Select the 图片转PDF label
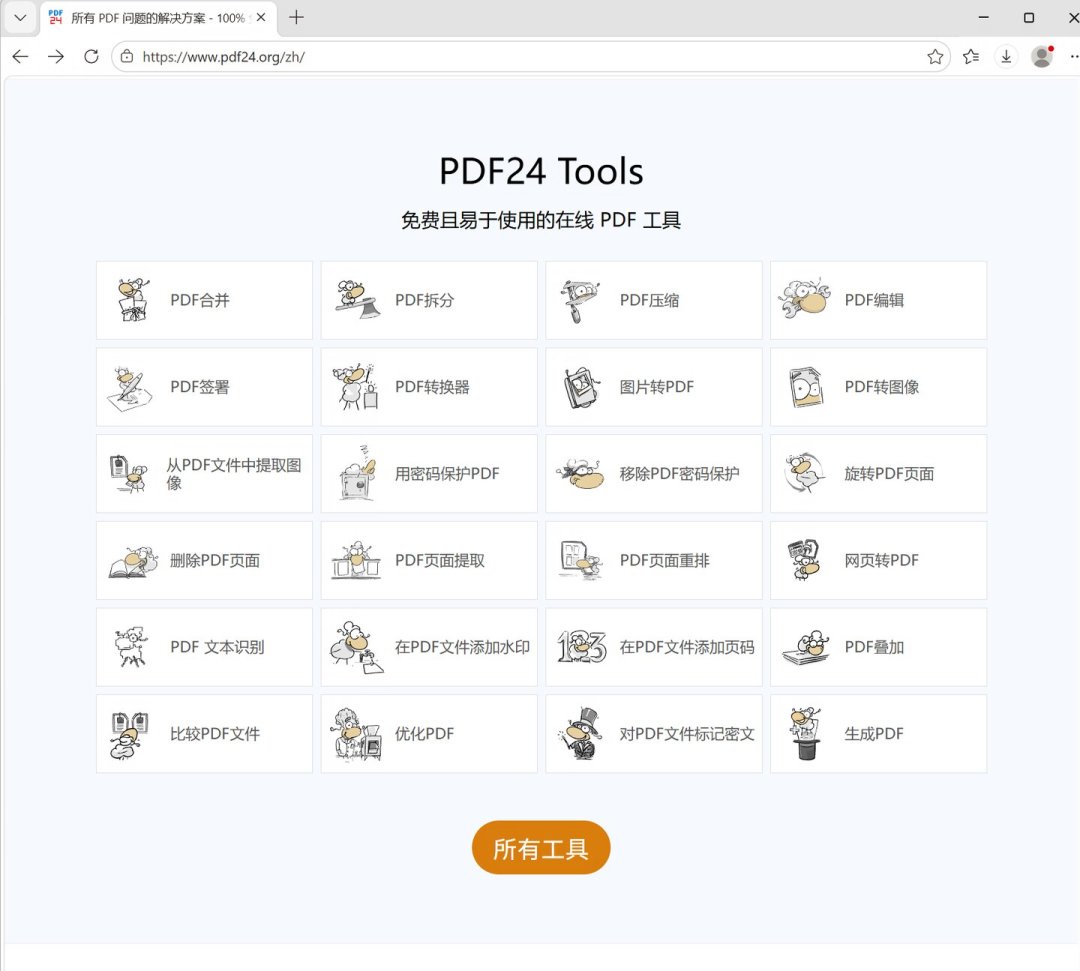 656,387
